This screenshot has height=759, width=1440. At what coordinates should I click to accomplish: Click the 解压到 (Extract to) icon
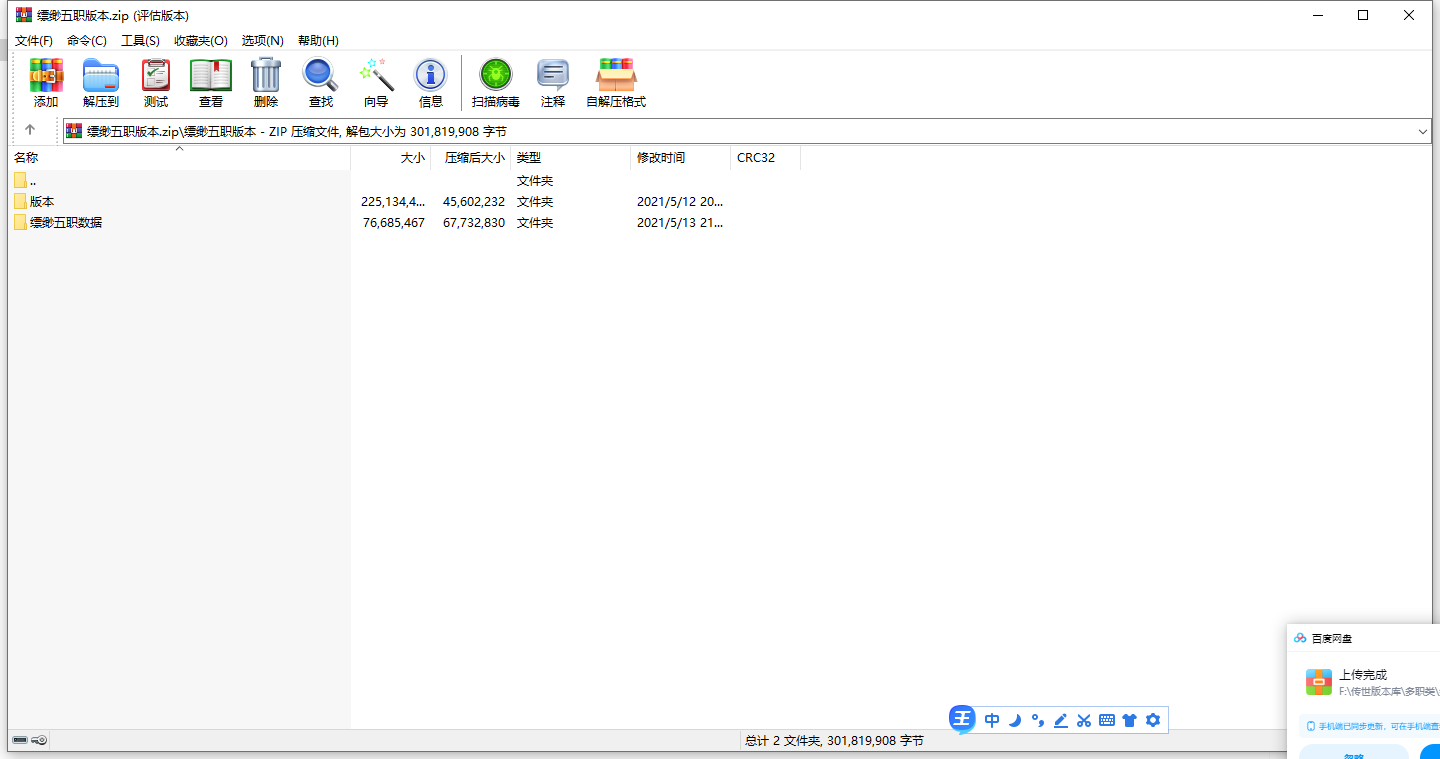[x=101, y=82]
